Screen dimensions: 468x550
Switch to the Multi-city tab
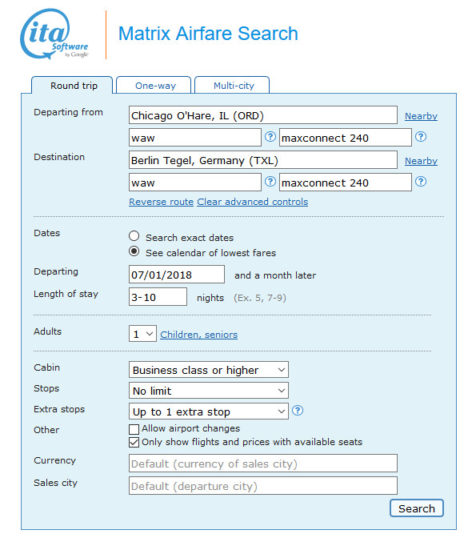click(x=232, y=85)
